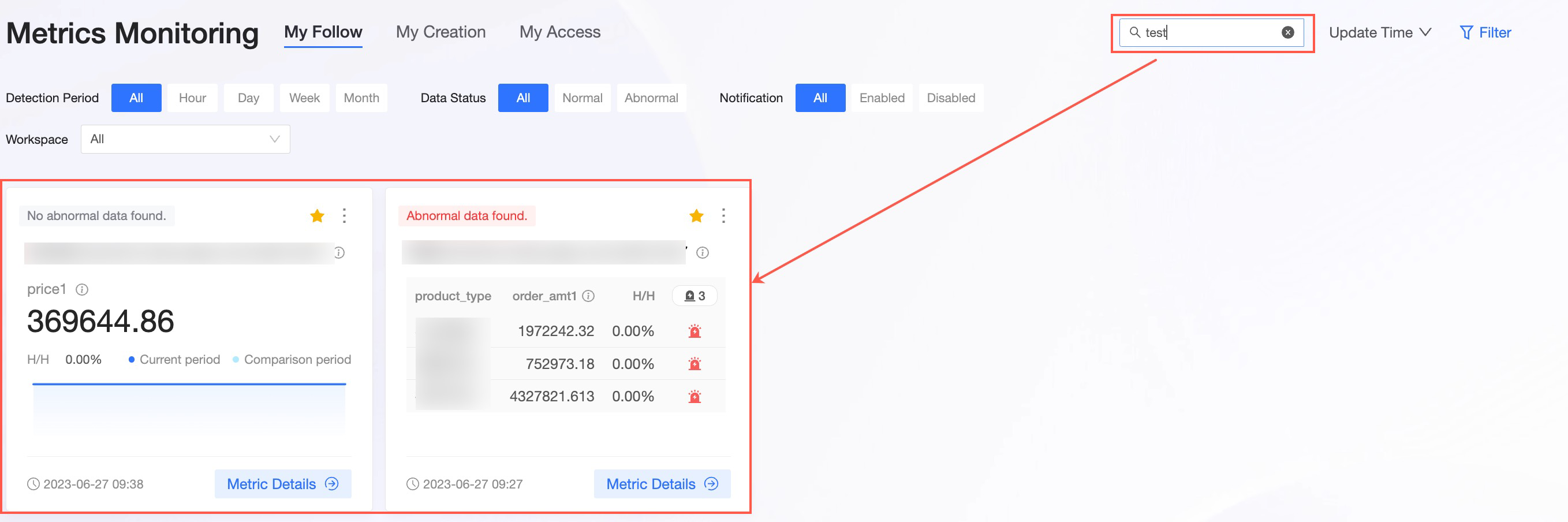This screenshot has width=1568, height=522.
Task: Click the alarm icon for 1972242.32 row
Action: [x=695, y=331]
